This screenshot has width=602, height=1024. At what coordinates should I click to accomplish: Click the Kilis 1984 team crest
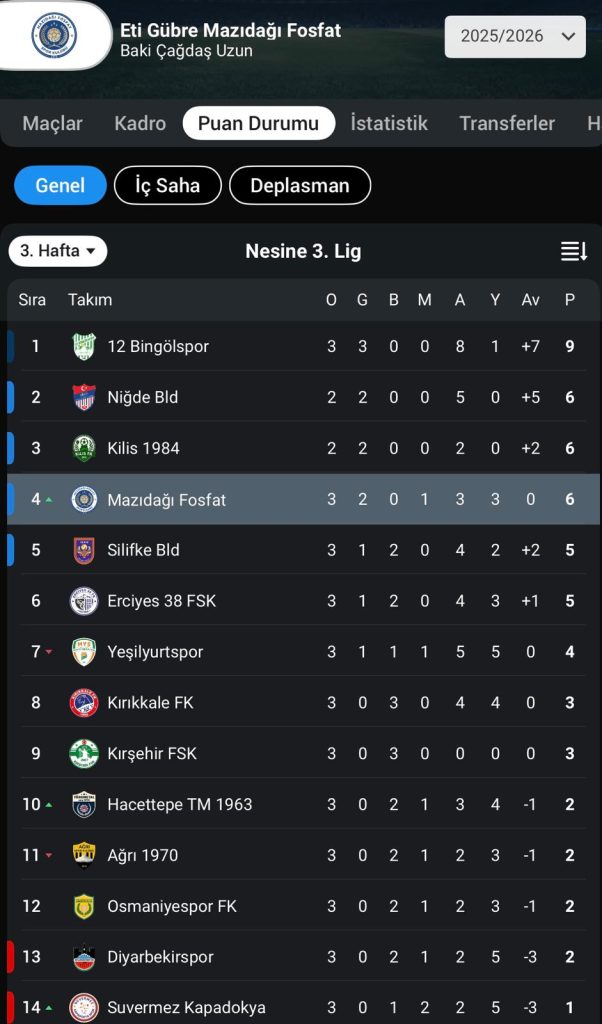(x=85, y=448)
